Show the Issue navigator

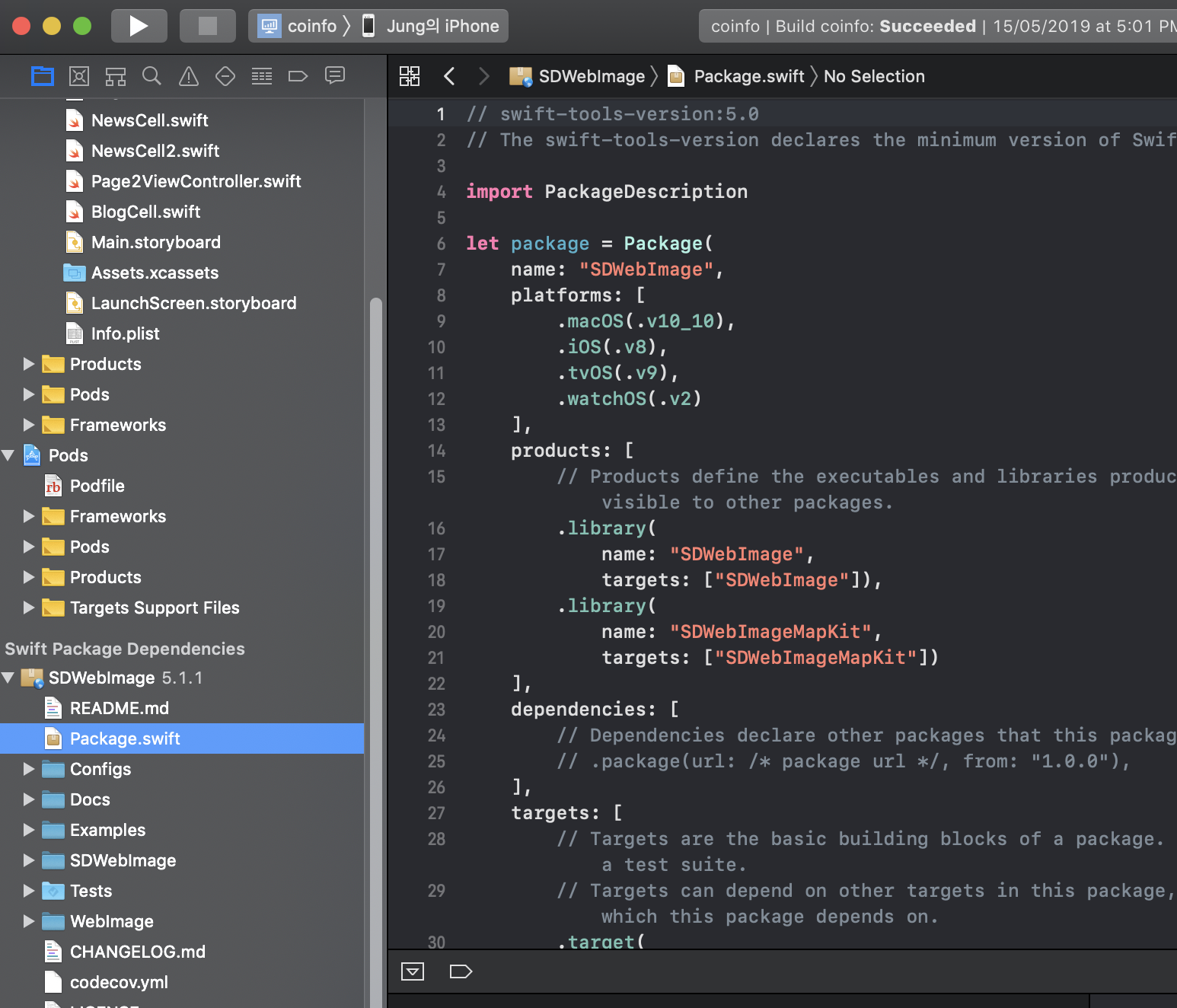[x=189, y=76]
